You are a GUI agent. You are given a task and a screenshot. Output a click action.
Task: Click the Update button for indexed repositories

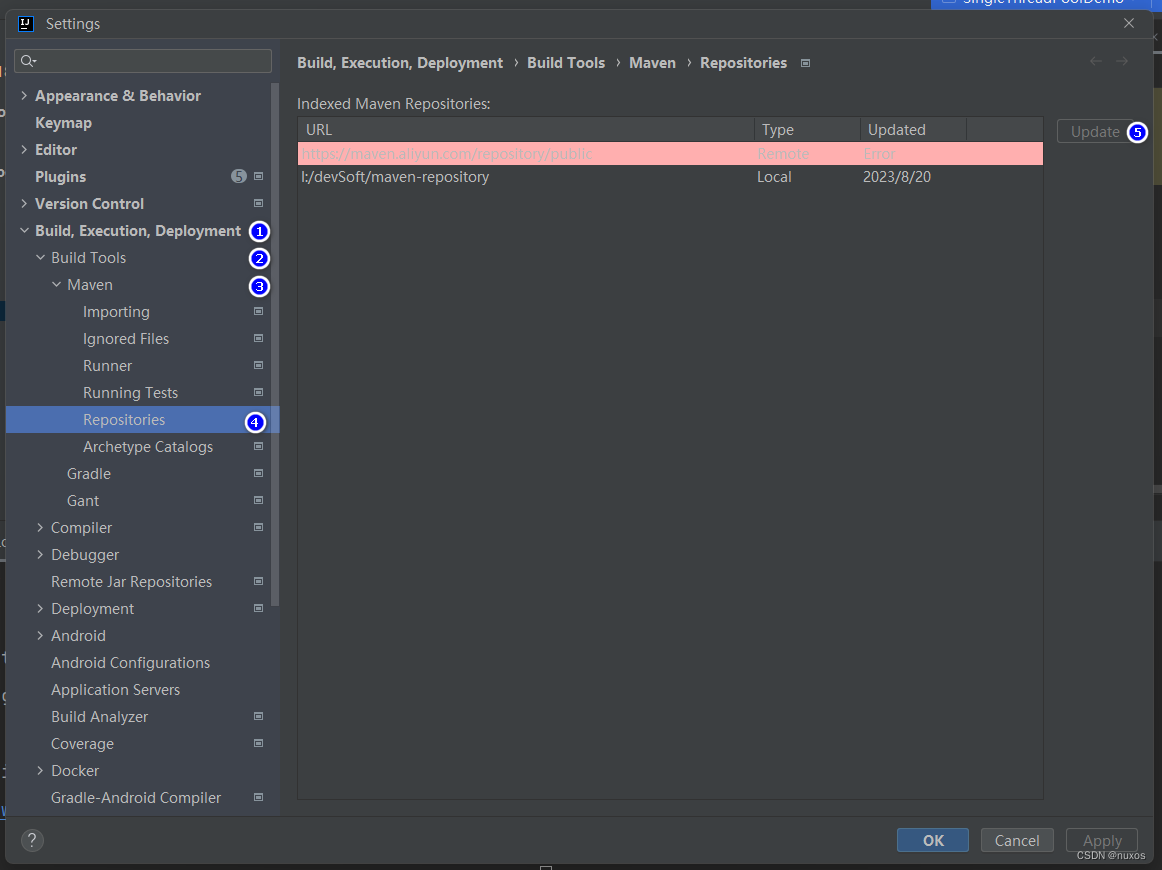point(1096,131)
